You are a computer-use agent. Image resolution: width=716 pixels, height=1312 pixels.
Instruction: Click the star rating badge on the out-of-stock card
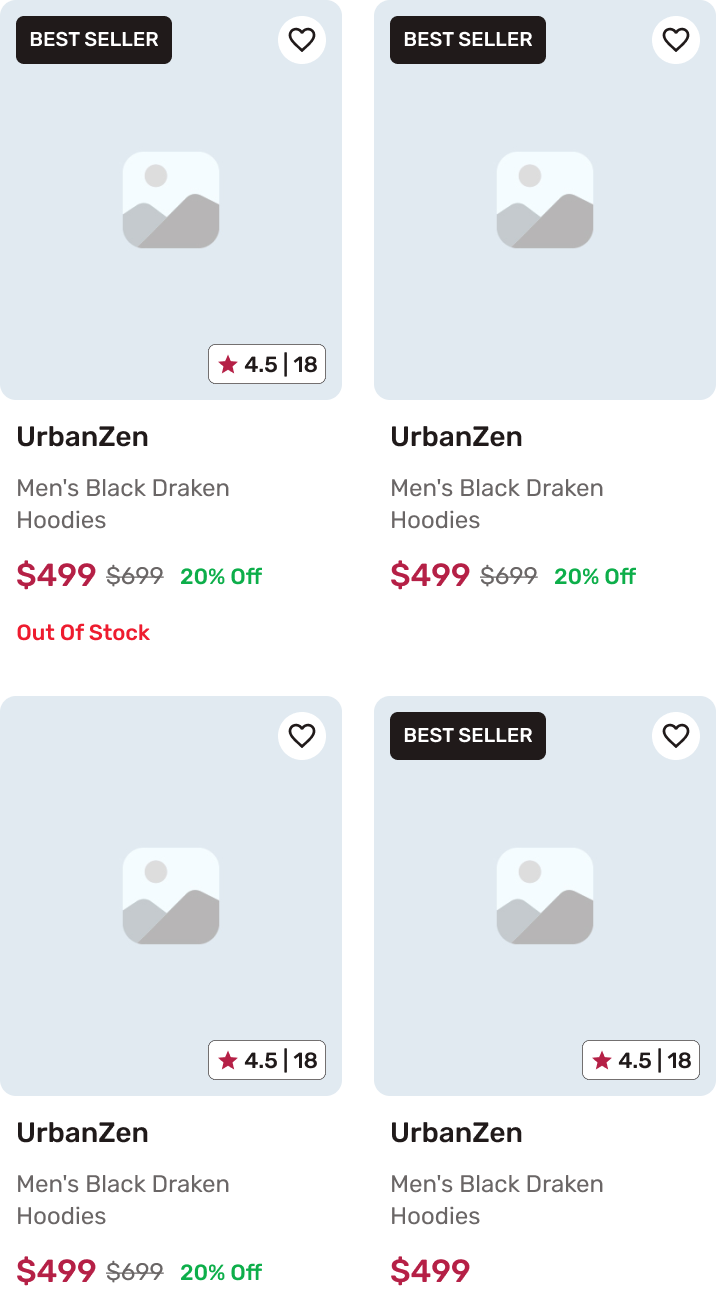pyautogui.click(x=267, y=364)
